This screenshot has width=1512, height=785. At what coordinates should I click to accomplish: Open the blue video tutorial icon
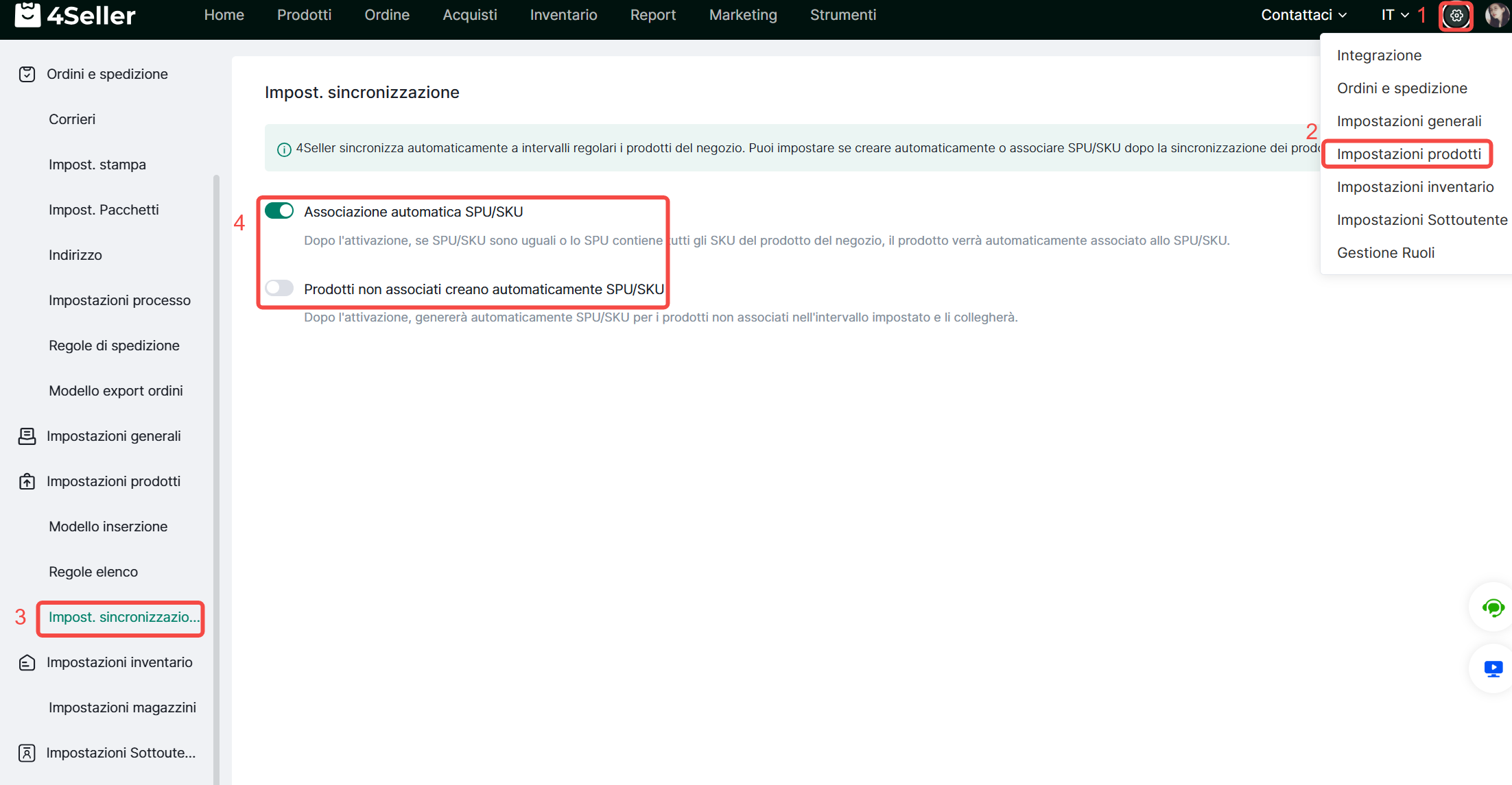pyautogui.click(x=1493, y=668)
